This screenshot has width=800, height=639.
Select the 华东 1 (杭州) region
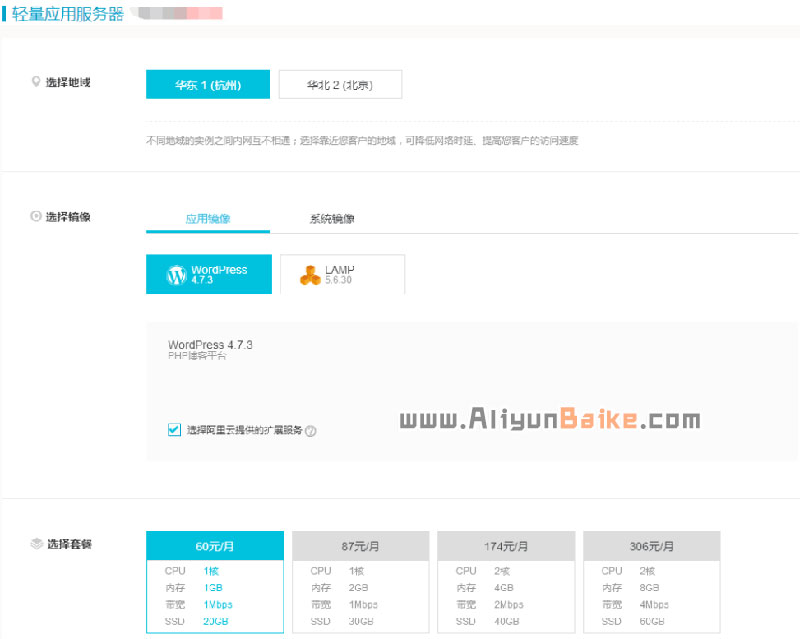tap(208, 85)
